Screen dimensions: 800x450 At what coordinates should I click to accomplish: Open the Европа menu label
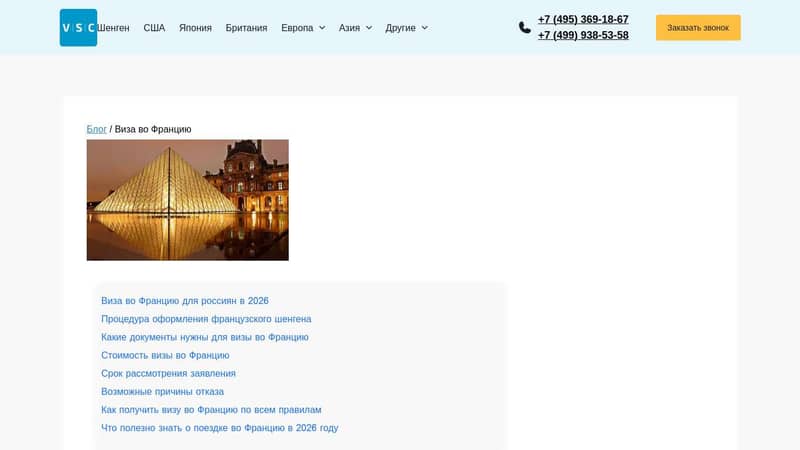[297, 28]
